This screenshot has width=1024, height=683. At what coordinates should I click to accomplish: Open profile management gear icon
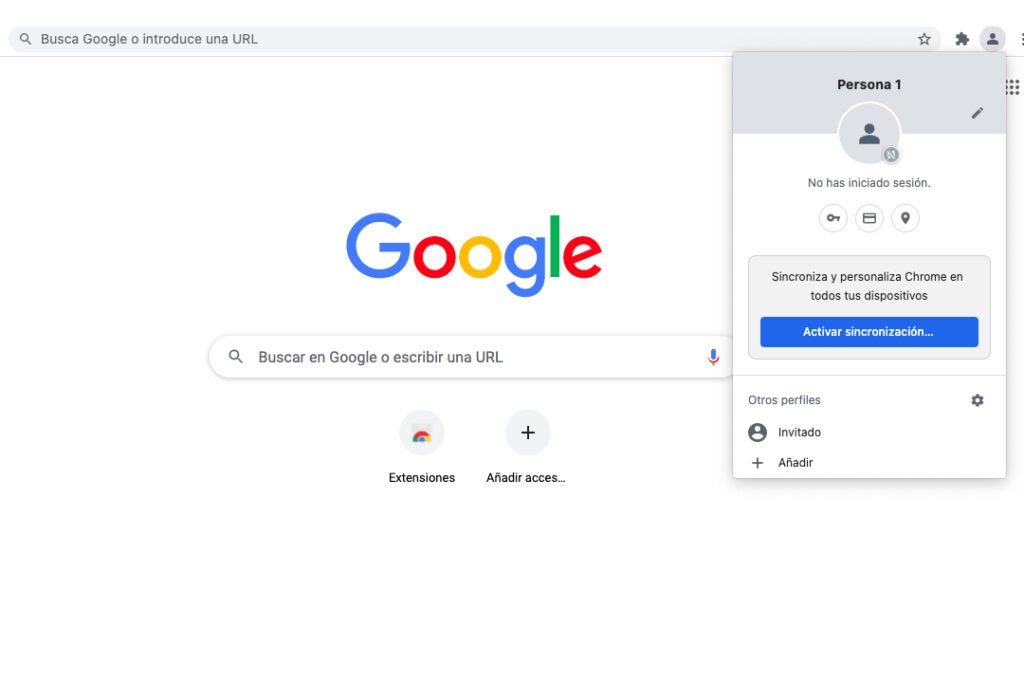pos(977,400)
